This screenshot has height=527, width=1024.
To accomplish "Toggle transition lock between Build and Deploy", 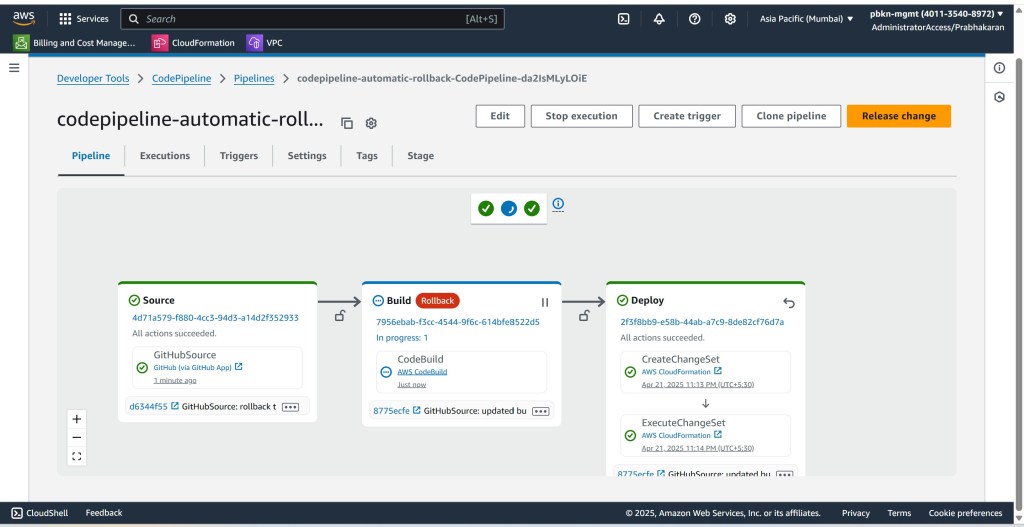I will coord(584,316).
